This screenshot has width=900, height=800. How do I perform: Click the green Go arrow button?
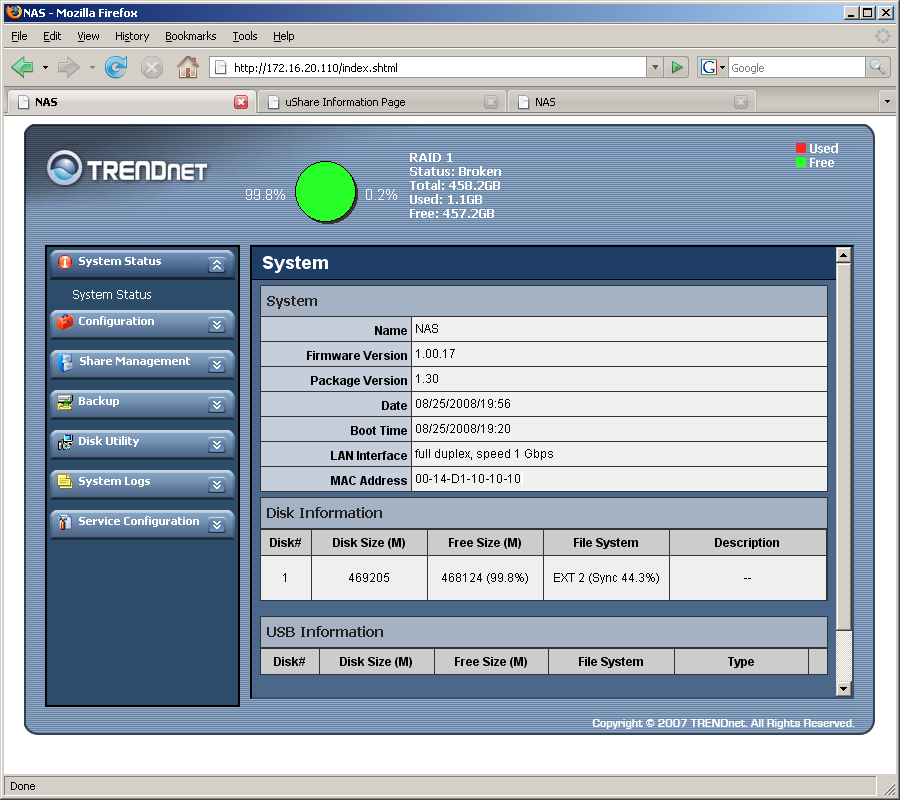pos(677,68)
